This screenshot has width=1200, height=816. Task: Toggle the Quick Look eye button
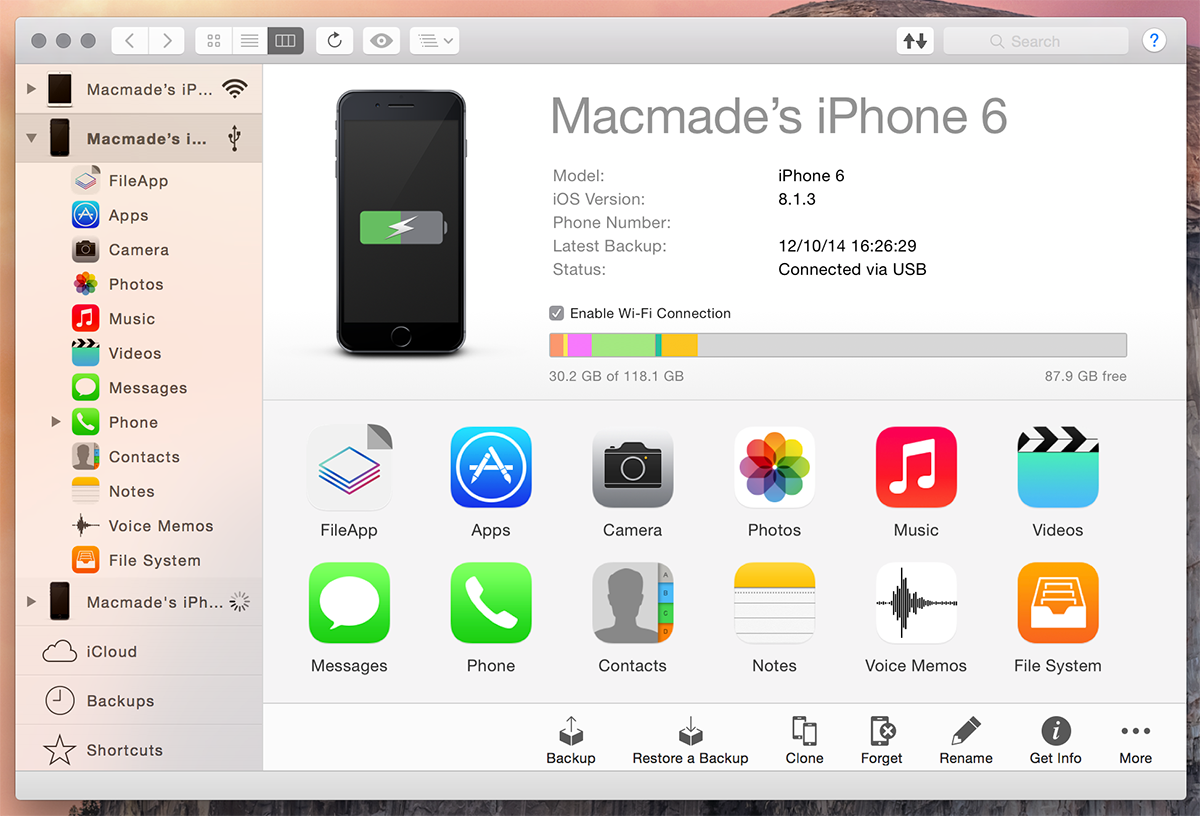[x=381, y=41]
